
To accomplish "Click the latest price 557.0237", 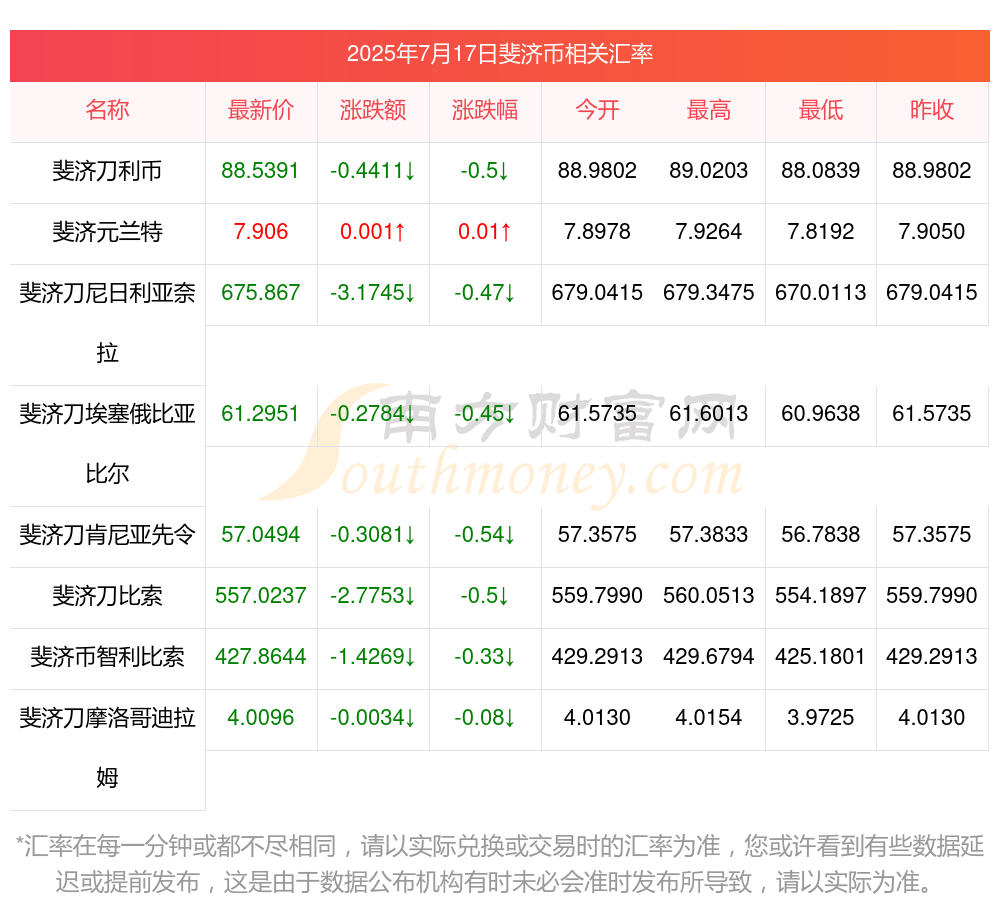I will tap(260, 595).
